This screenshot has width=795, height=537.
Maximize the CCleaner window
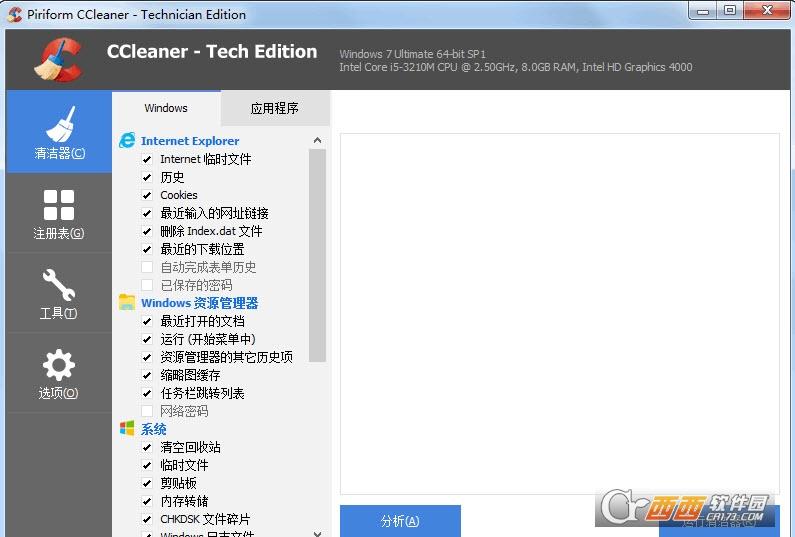[x=730, y=11]
